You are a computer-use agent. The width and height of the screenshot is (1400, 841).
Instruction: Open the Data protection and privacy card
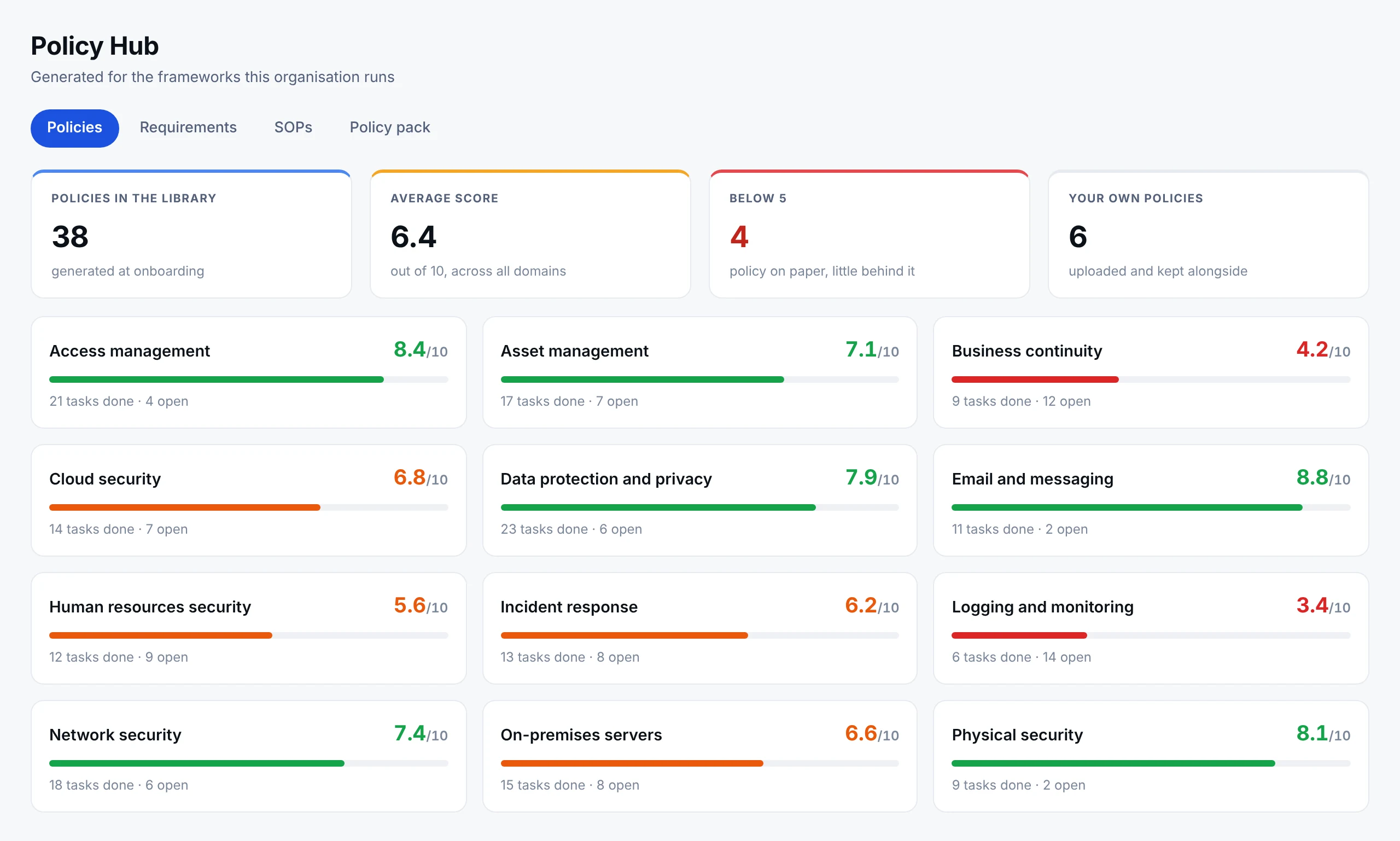pyautogui.click(x=700, y=500)
